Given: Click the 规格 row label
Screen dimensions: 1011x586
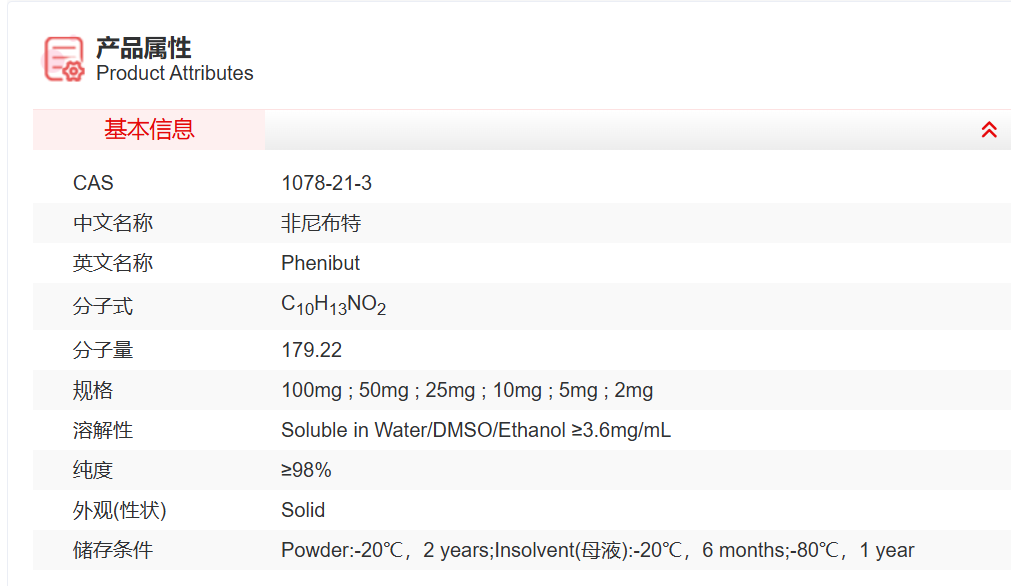Looking at the screenshot, I should coord(93,390).
